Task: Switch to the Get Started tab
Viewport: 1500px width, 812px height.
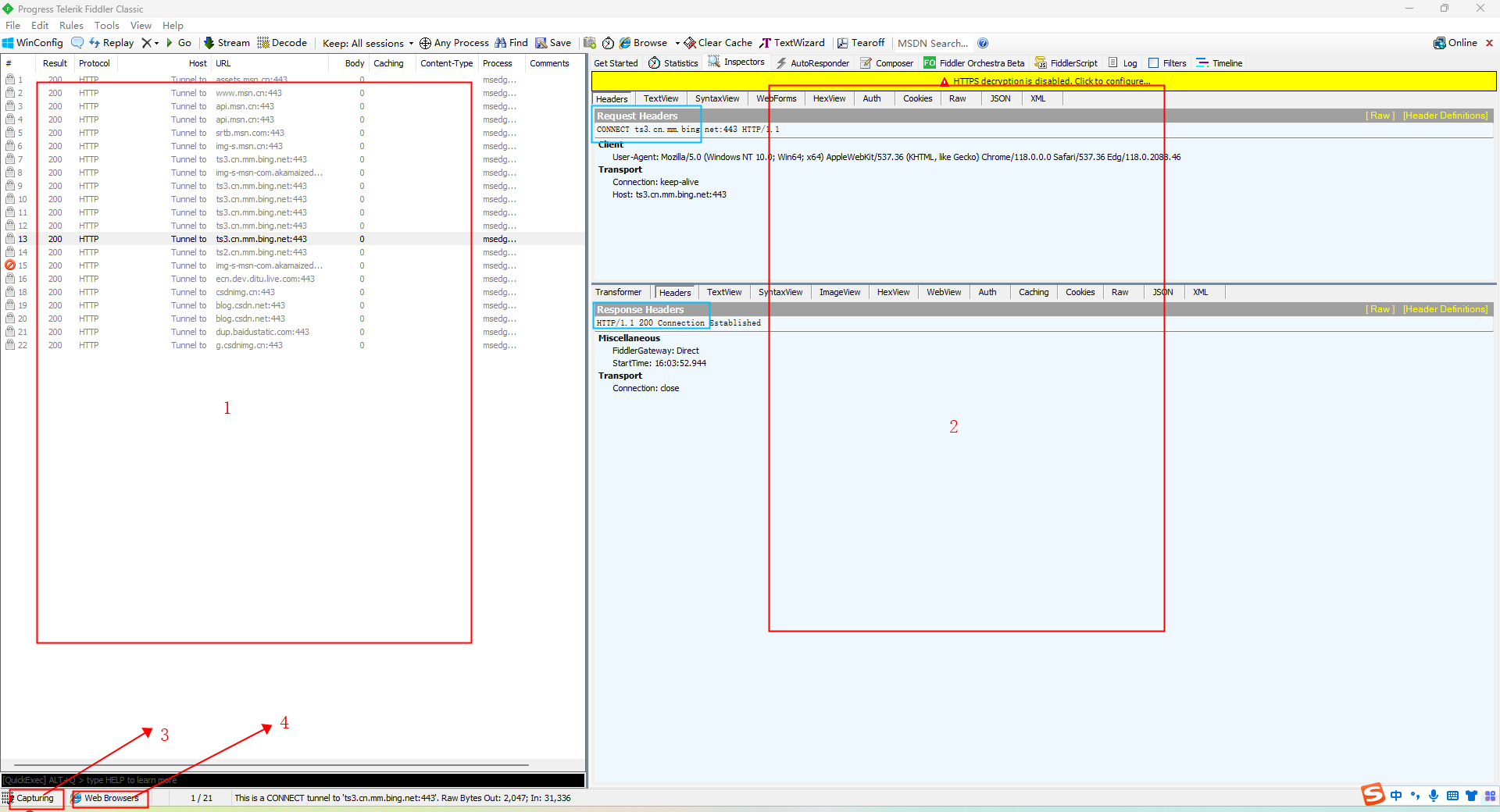Action: (x=616, y=63)
